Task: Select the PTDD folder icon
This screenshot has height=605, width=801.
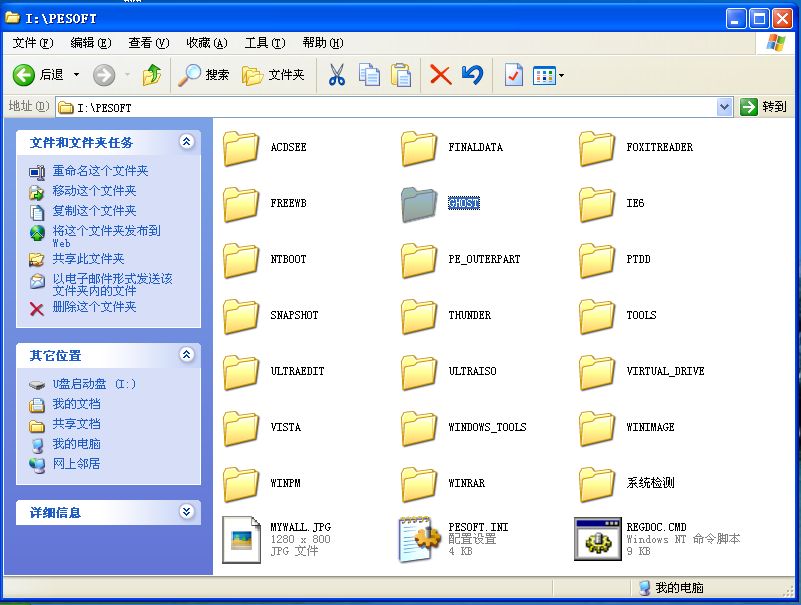Action: [597, 260]
